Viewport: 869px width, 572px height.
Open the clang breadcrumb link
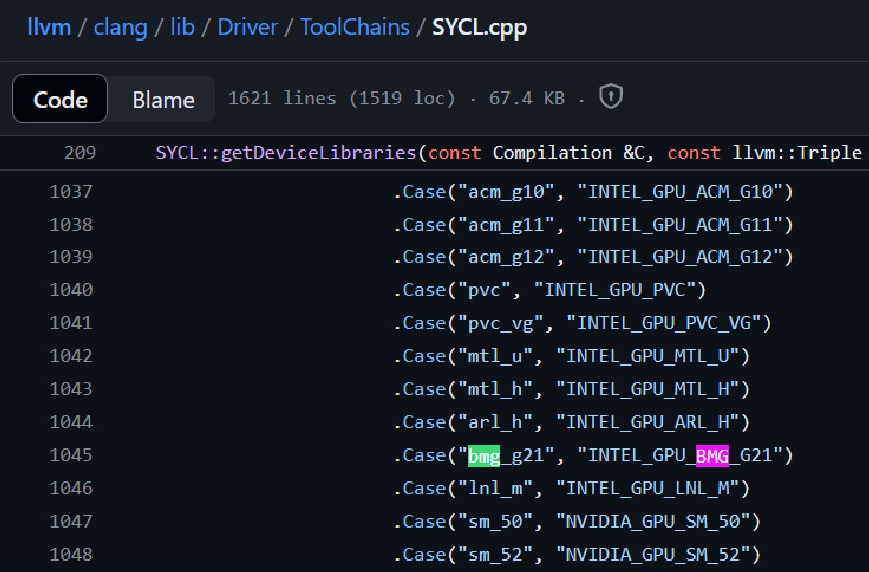tap(120, 27)
